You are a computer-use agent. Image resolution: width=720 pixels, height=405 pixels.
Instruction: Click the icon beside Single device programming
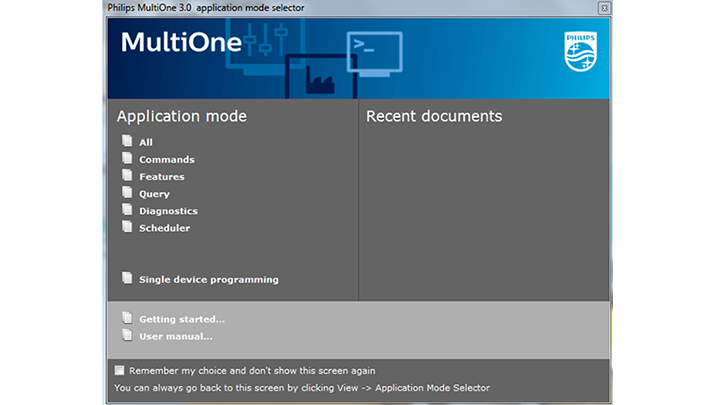coord(127,278)
